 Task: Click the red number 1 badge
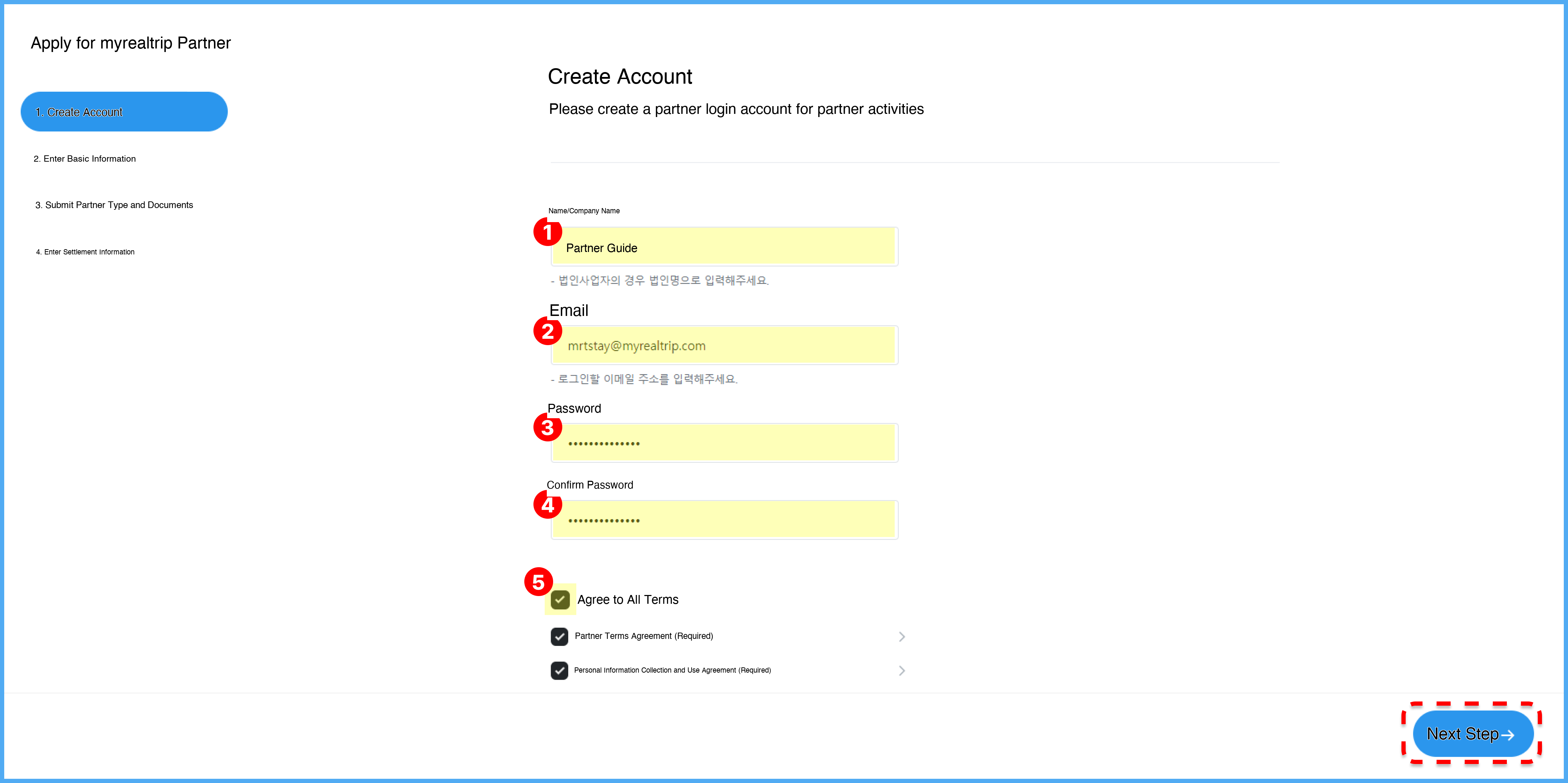(547, 232)
